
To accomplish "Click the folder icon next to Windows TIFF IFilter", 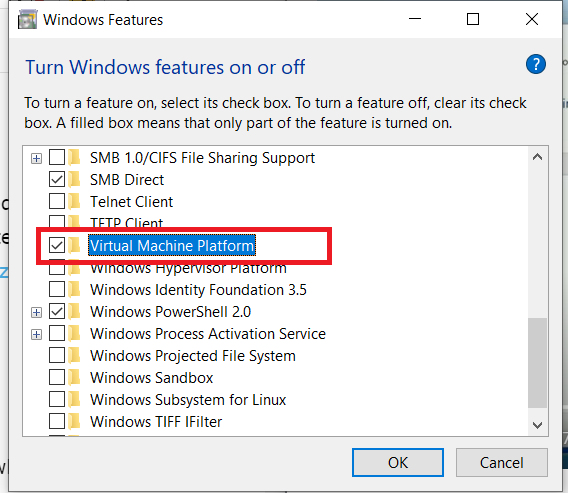I will pyautogui.click(x=75, y=421).
